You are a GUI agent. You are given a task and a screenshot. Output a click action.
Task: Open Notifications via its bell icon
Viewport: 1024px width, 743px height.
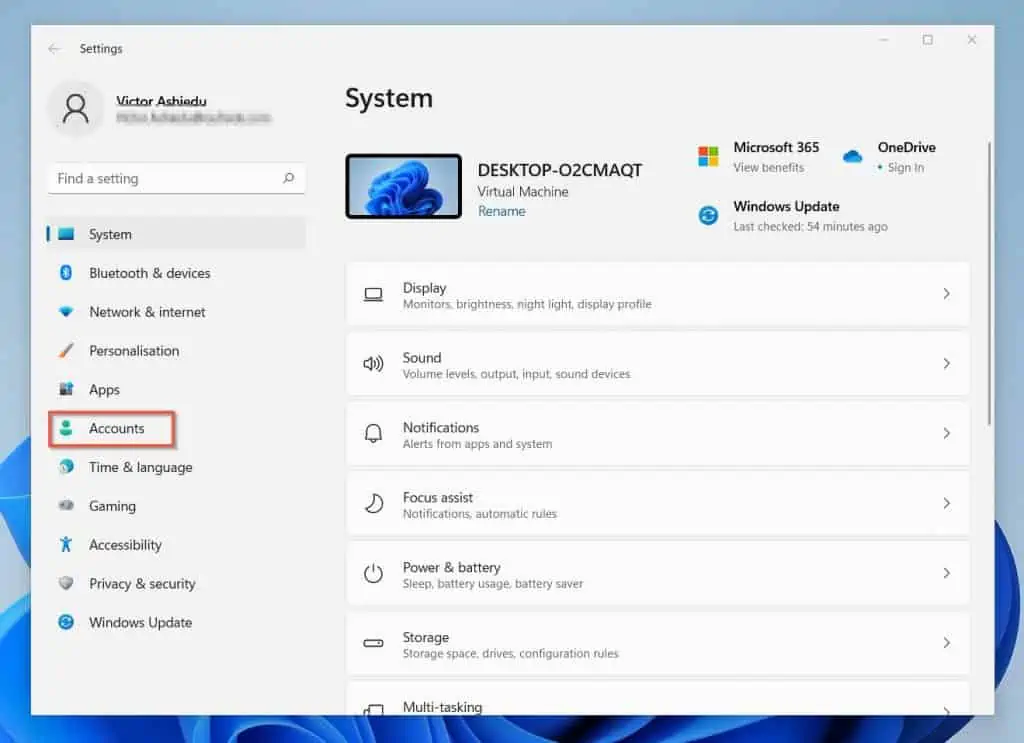click(x=374, y=434)
